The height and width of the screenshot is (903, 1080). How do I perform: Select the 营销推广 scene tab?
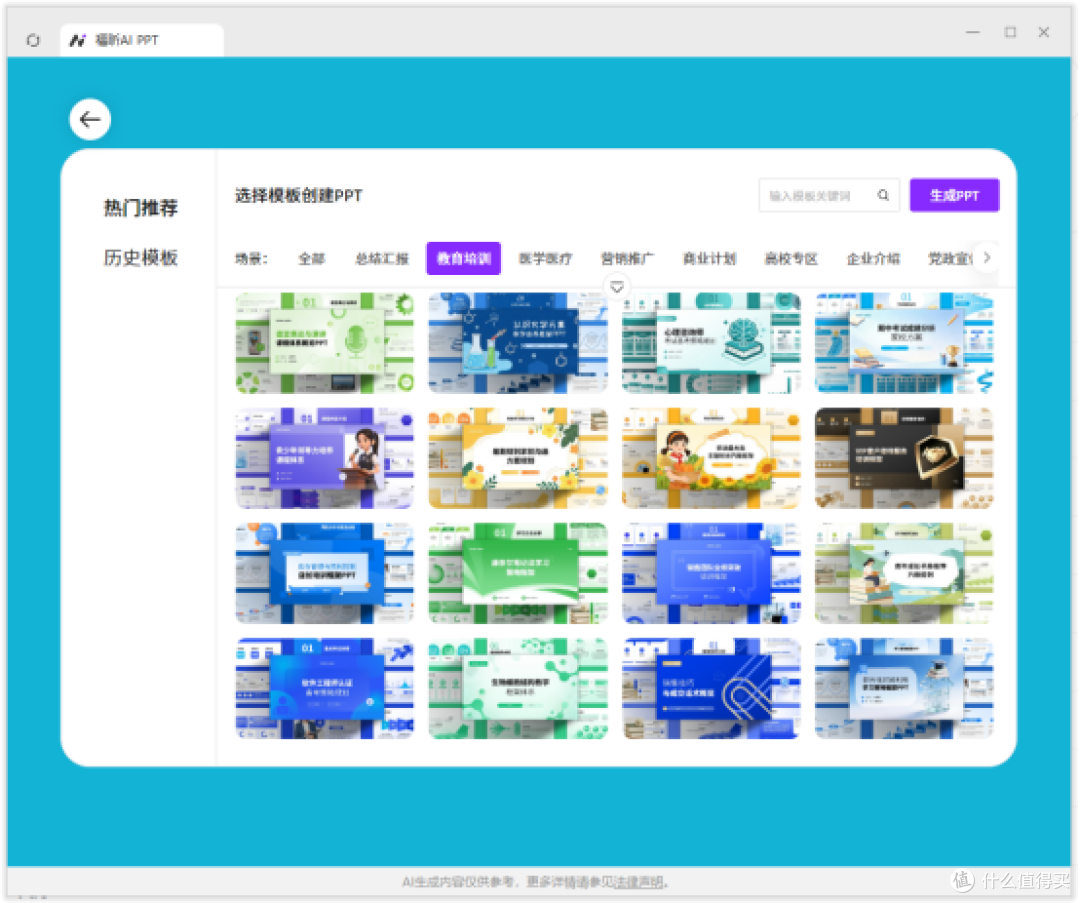pyautogui.click(x=627, y=259)
